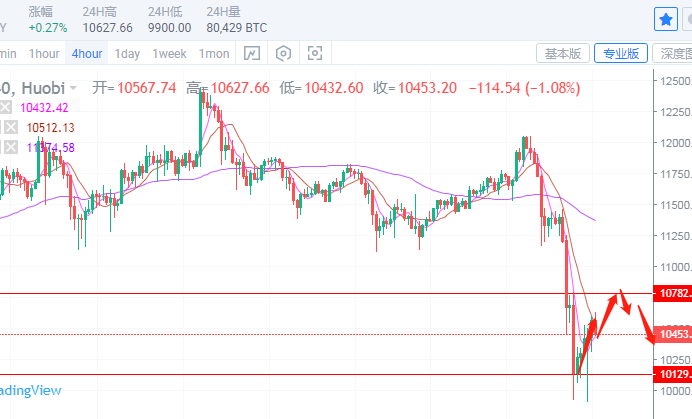Click the close price 10453.20
The width and height of the screenshot is (692, 419).
tap(427, 88)
